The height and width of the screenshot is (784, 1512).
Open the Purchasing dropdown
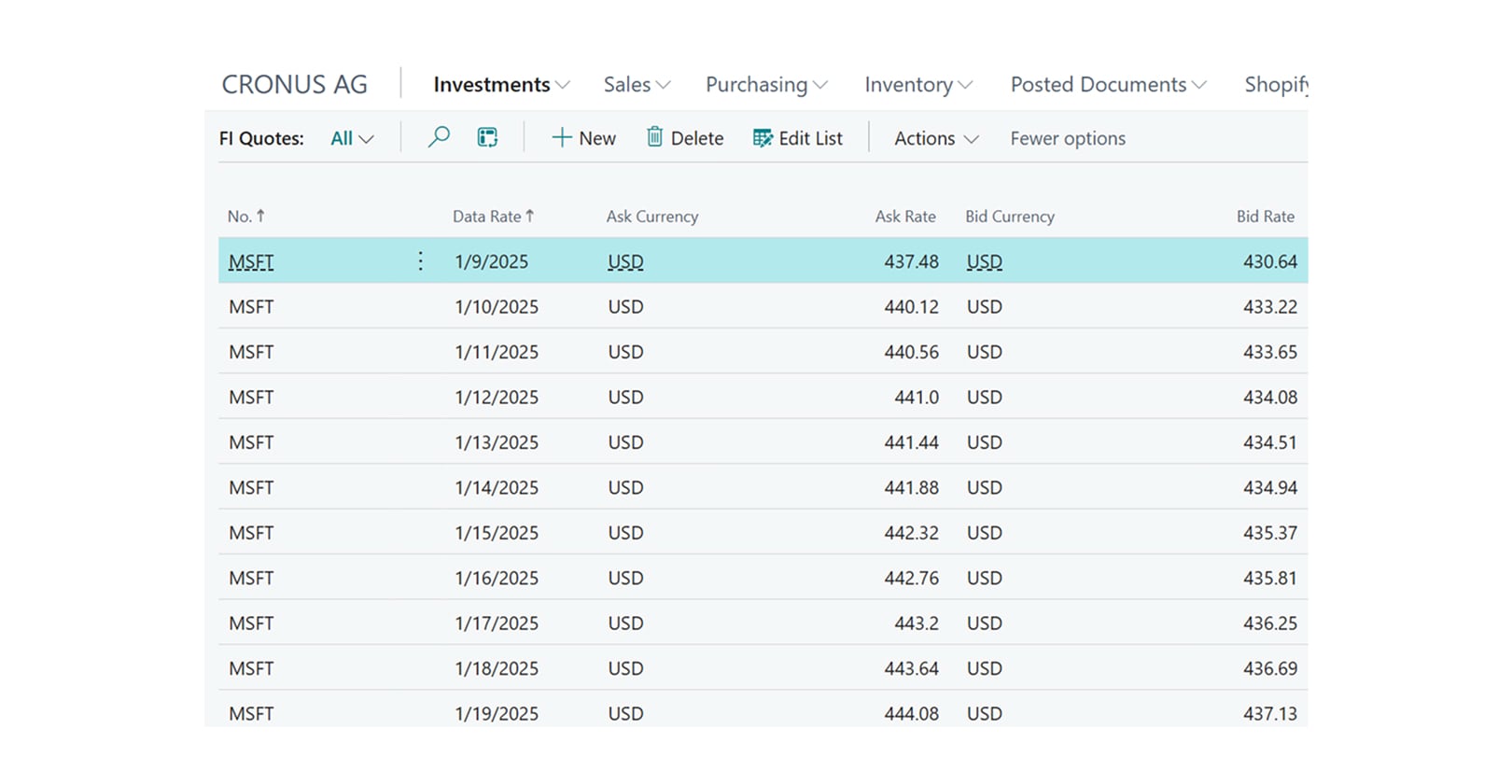[766, 85]
